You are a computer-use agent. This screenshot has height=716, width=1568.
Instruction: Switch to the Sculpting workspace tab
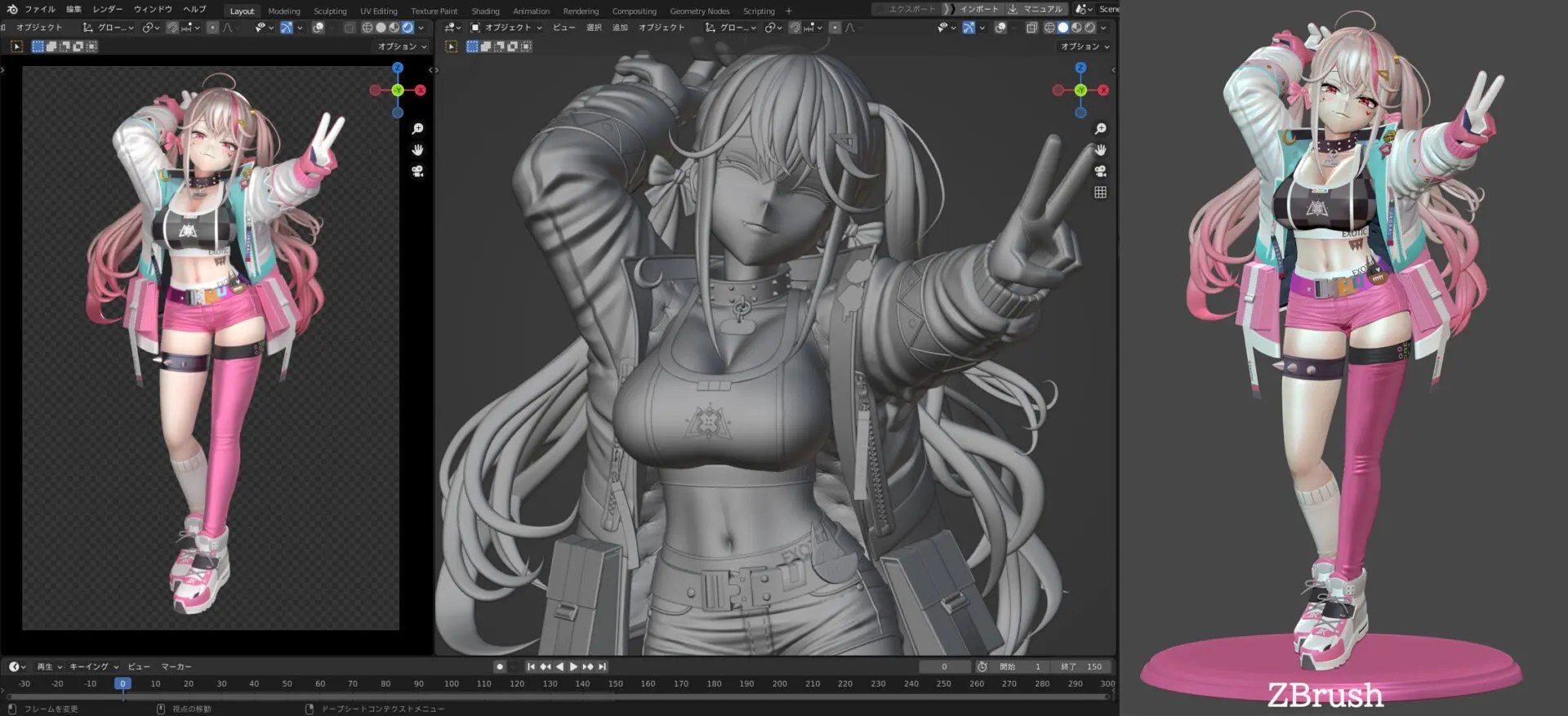330,11
